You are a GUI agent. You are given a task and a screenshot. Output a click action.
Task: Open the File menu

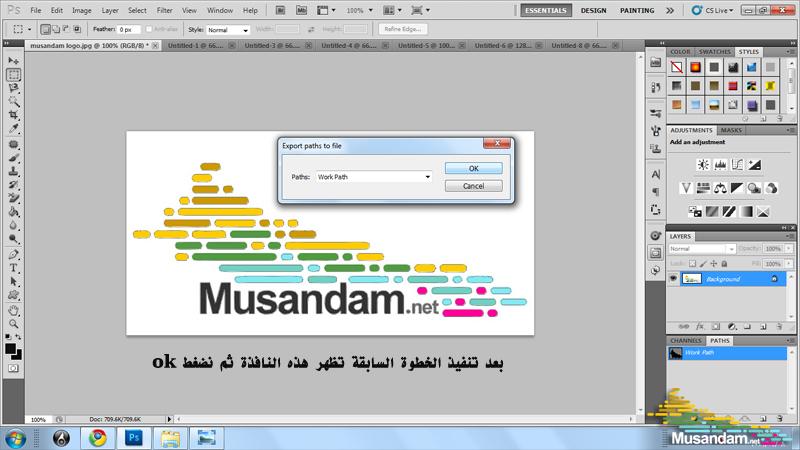point(36,10)
